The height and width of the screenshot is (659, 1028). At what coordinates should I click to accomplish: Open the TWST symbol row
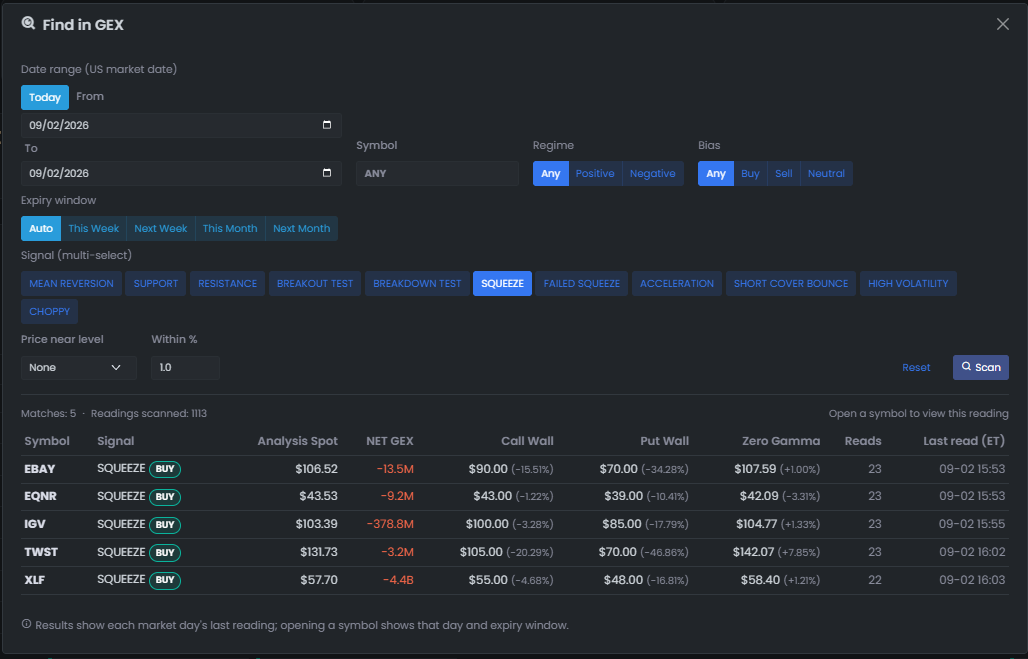point(515,552)
